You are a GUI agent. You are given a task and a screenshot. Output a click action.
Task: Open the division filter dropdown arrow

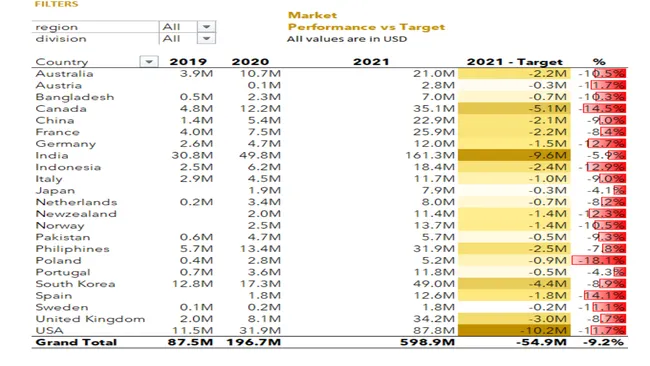206,39
